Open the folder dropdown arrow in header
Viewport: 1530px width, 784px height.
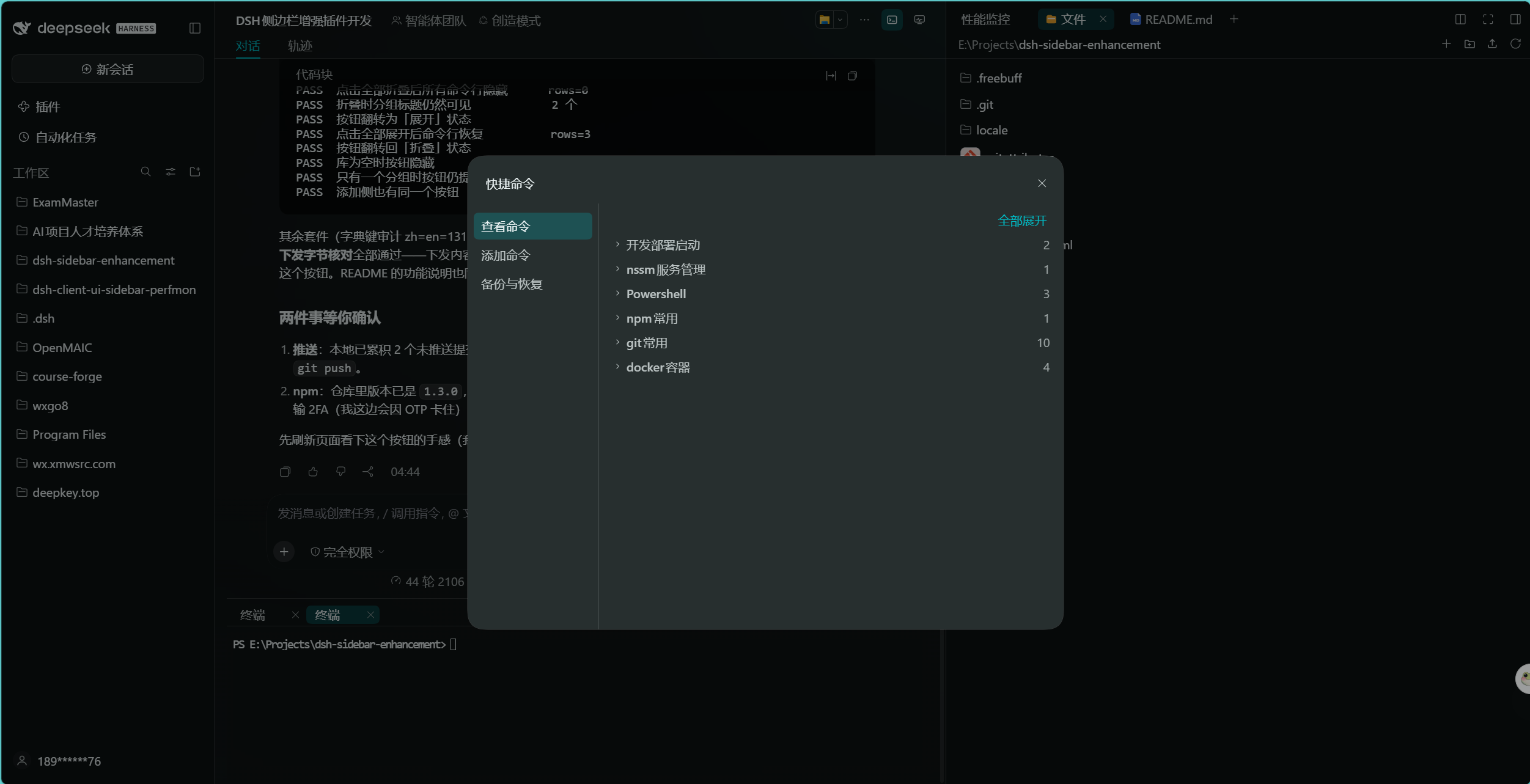click(840, 20)
